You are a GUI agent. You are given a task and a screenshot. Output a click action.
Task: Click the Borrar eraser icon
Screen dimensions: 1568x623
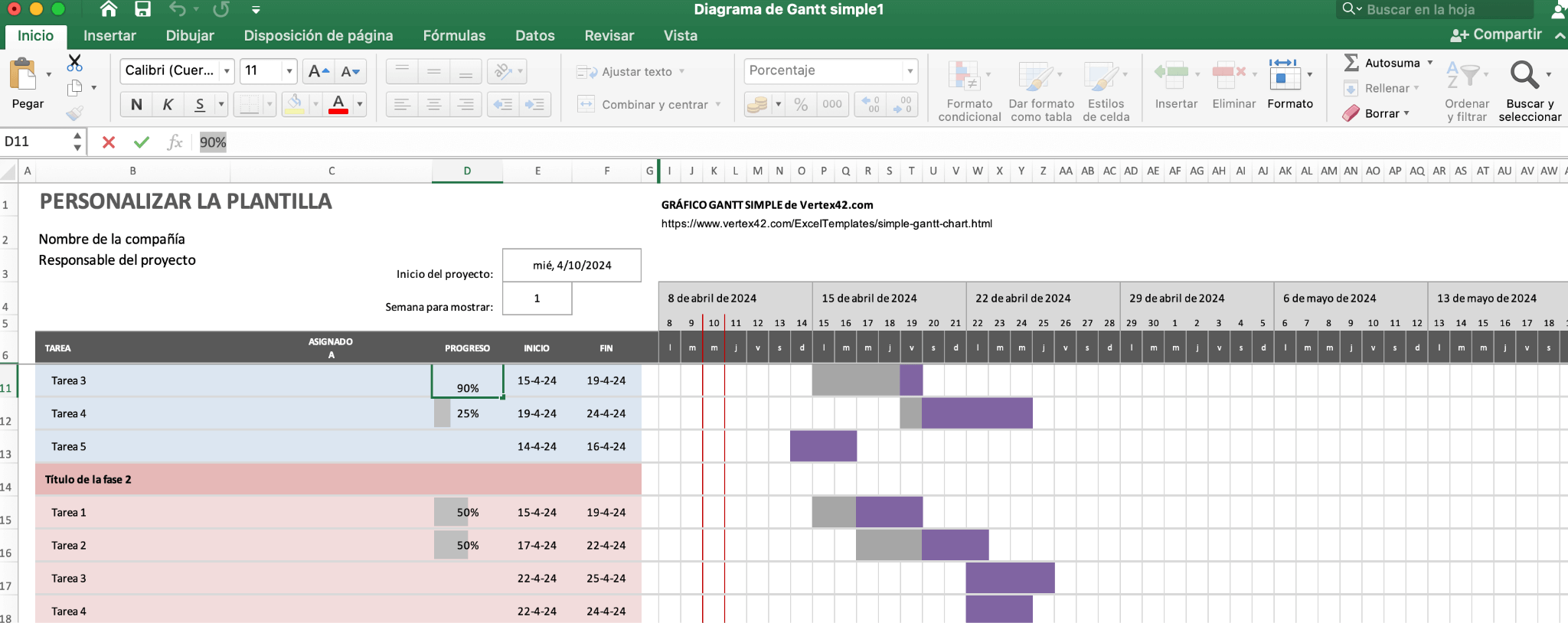(x=1351, y=113)
